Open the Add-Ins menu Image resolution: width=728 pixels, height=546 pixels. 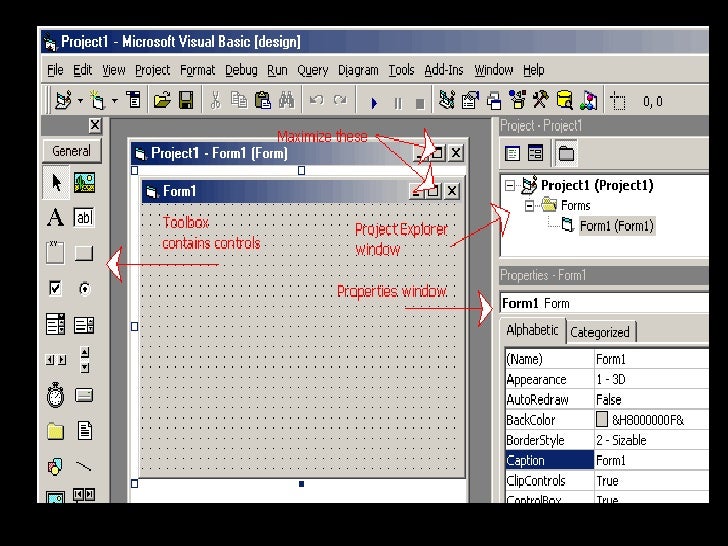(443, 70)
